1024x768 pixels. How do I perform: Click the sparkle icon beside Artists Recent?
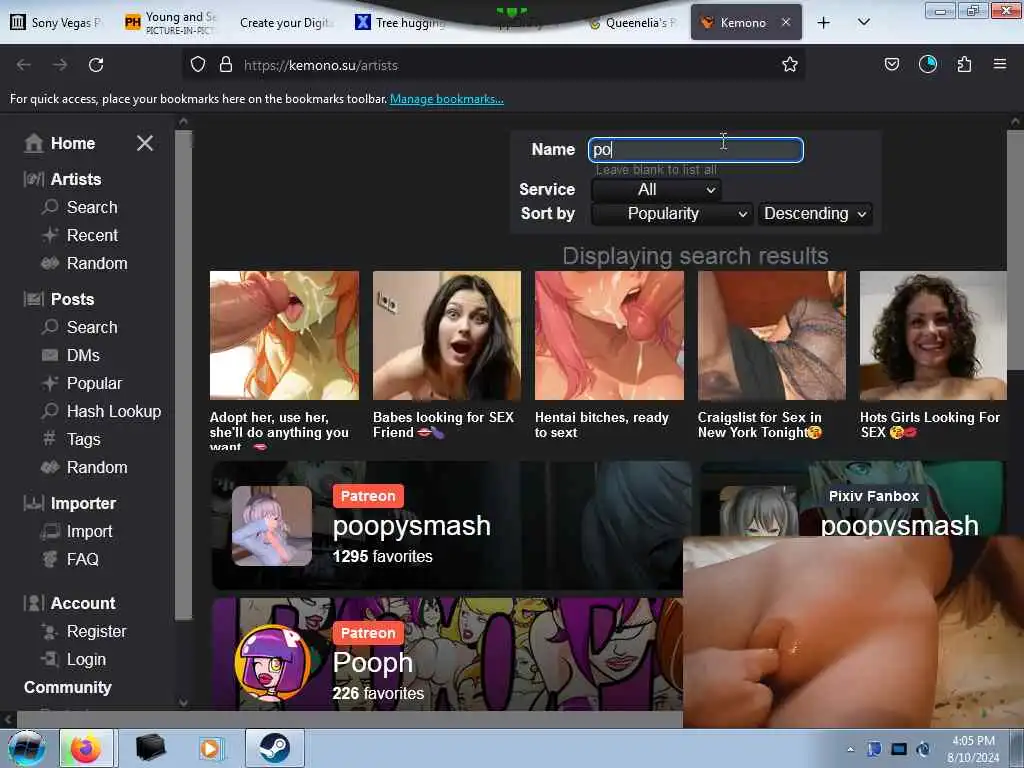[50, 235]
